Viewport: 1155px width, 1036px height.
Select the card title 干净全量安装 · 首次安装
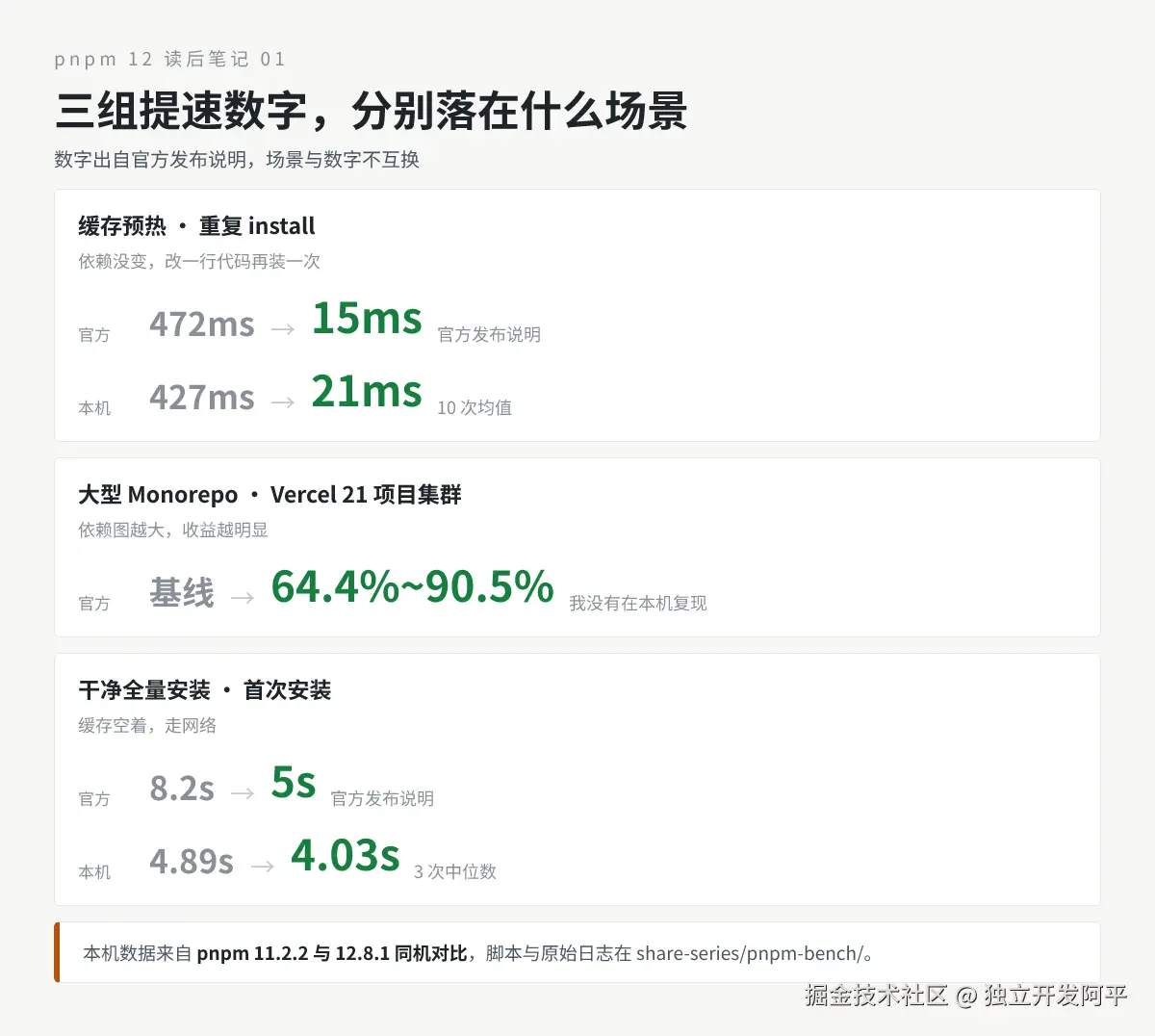pyautogui.click(x=205, y=690)
